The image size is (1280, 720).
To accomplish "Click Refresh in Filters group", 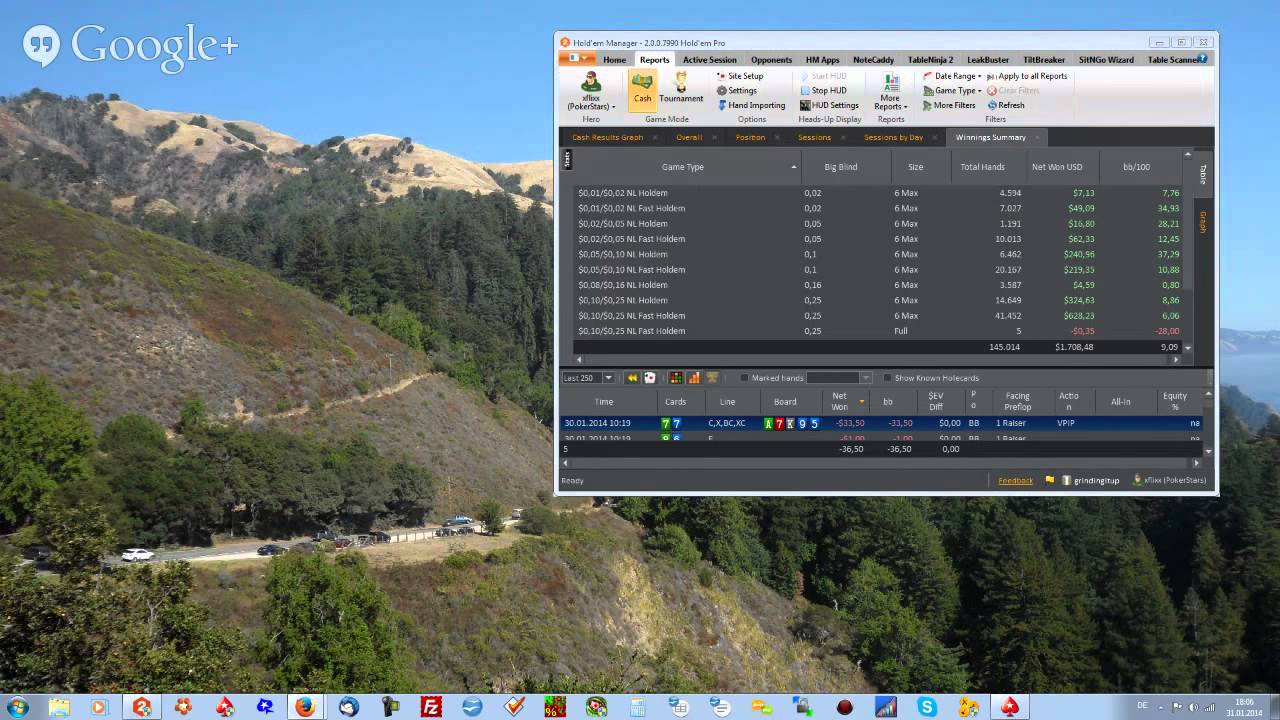I will coord(1005,105).
